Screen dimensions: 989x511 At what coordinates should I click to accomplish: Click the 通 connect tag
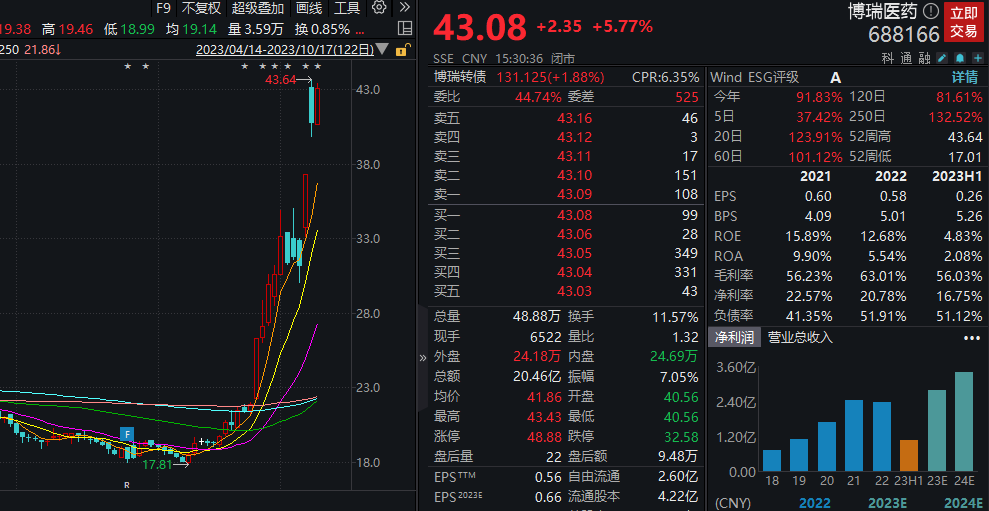click(906, 58)
